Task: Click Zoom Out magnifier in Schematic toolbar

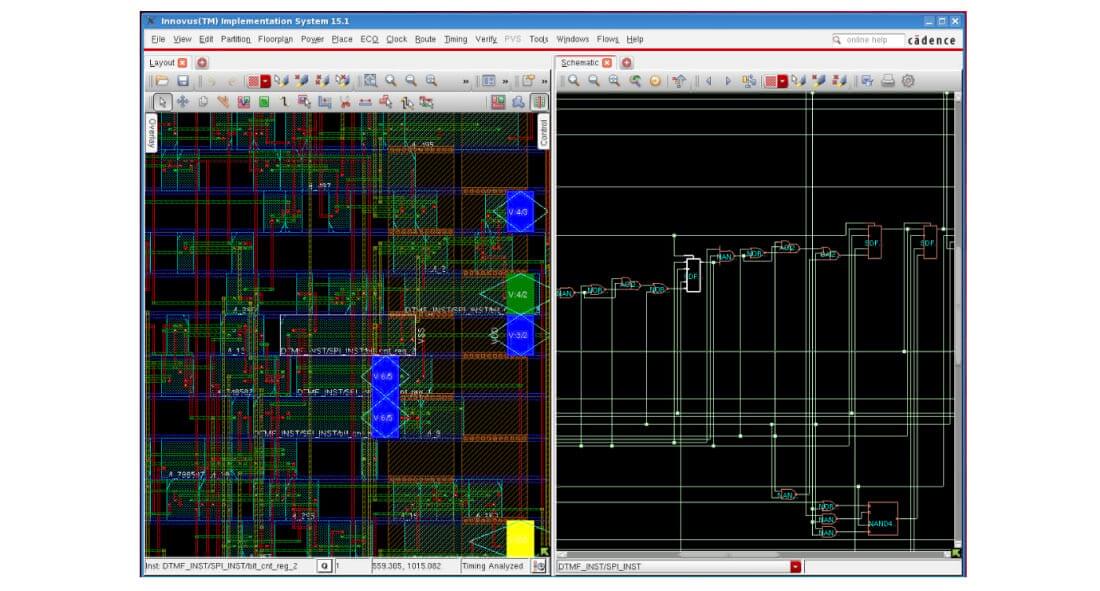Action: click(594, 81)
